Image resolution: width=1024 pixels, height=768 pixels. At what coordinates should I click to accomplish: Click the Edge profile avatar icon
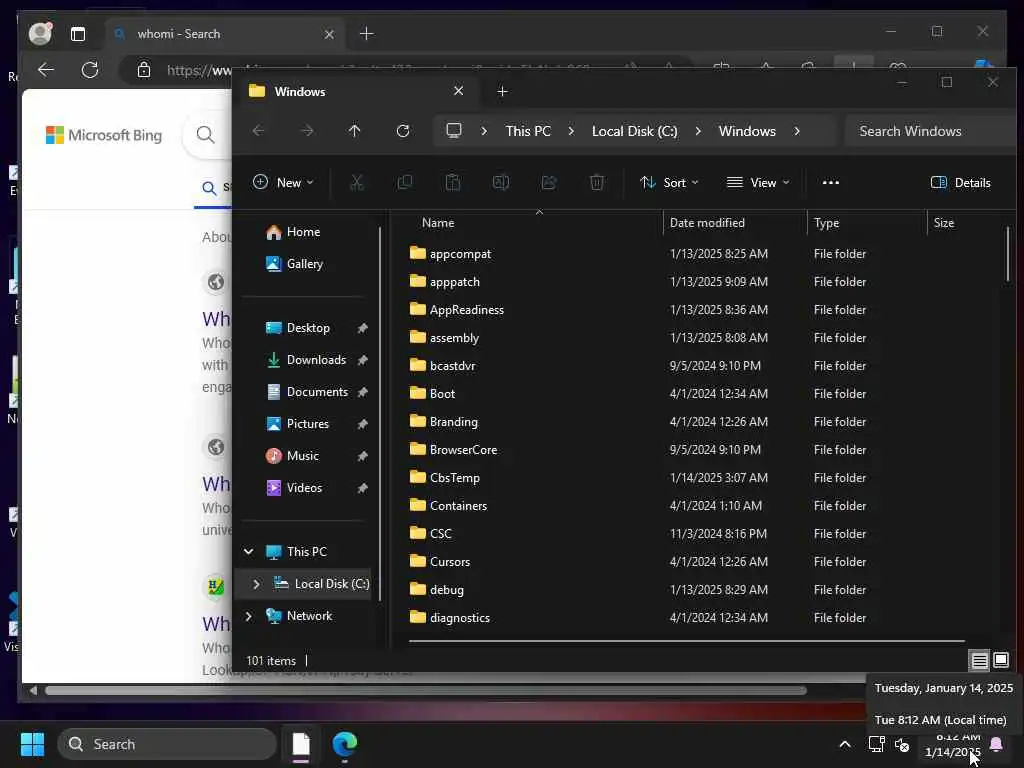[x=40, y=33]
